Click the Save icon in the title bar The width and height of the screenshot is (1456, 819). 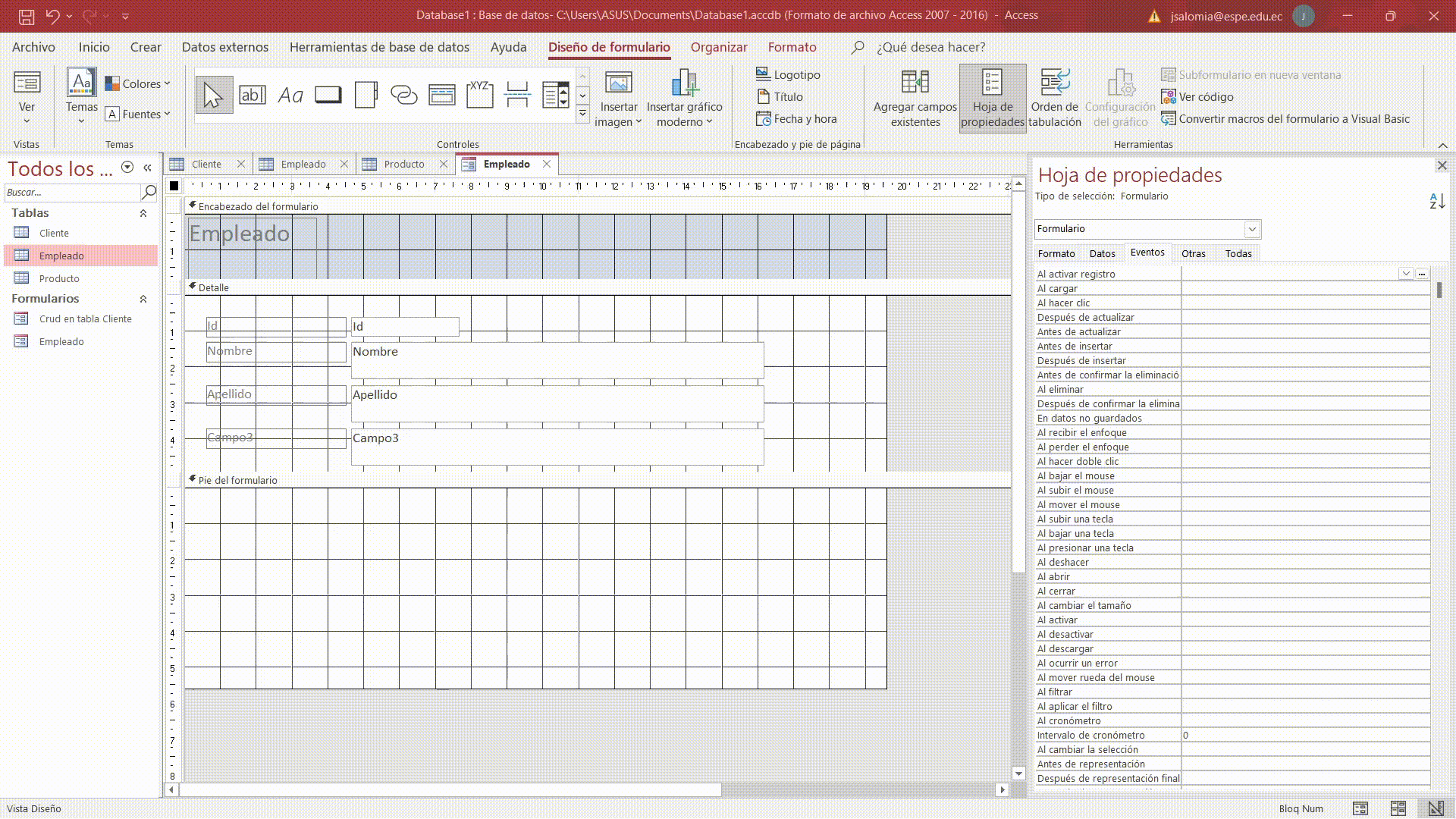(26, 16)
